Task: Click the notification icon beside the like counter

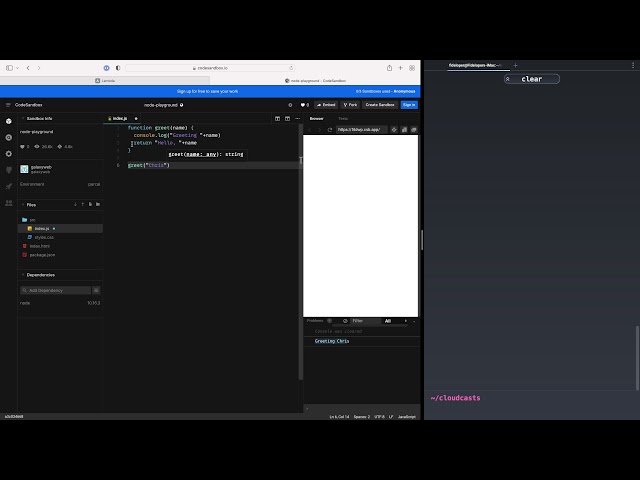Action: [290, 105]
